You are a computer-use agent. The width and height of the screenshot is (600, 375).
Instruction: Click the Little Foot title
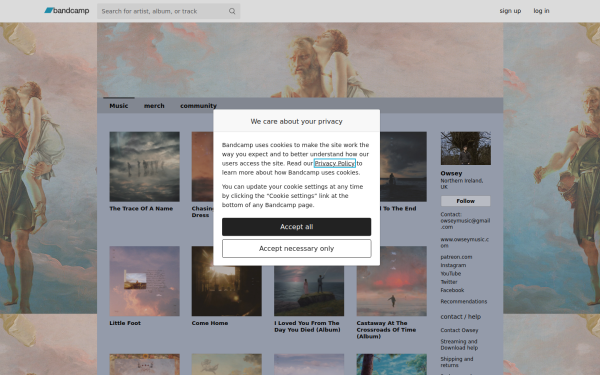(125, 323)
